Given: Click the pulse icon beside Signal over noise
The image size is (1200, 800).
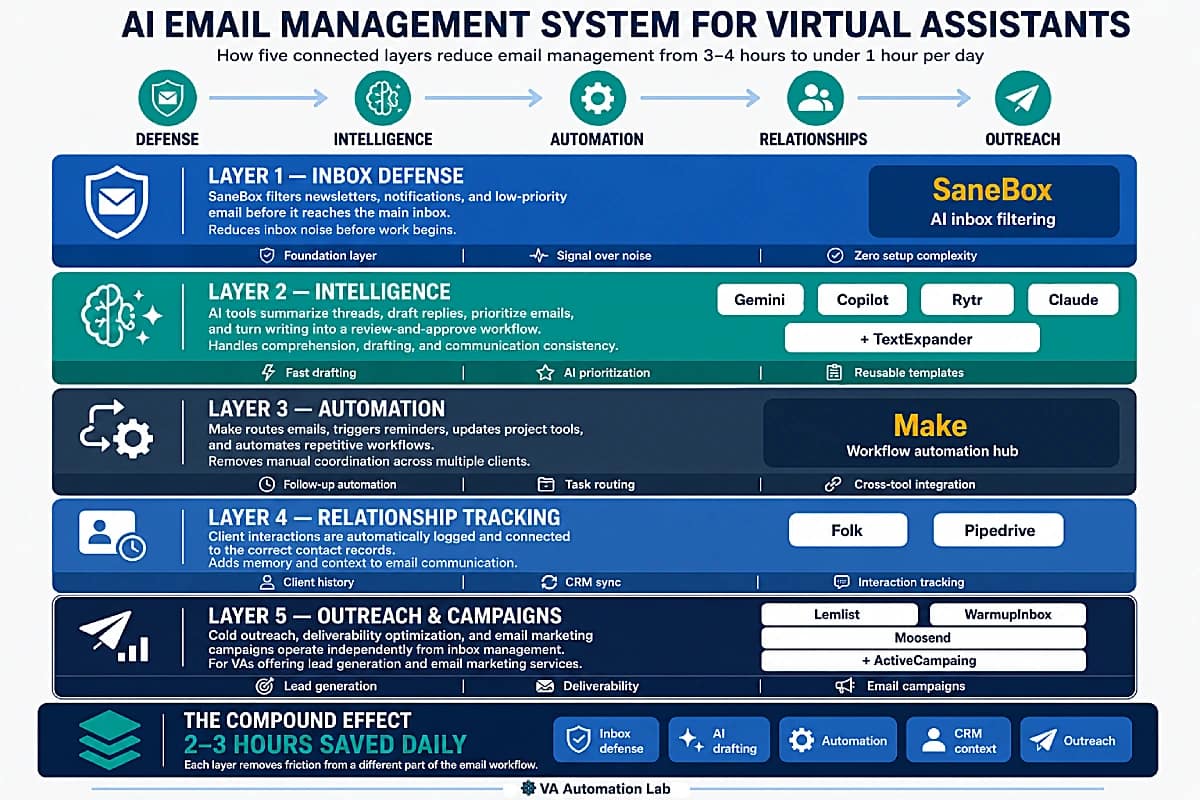Looking at the screenshot, I should click(538, 255).
